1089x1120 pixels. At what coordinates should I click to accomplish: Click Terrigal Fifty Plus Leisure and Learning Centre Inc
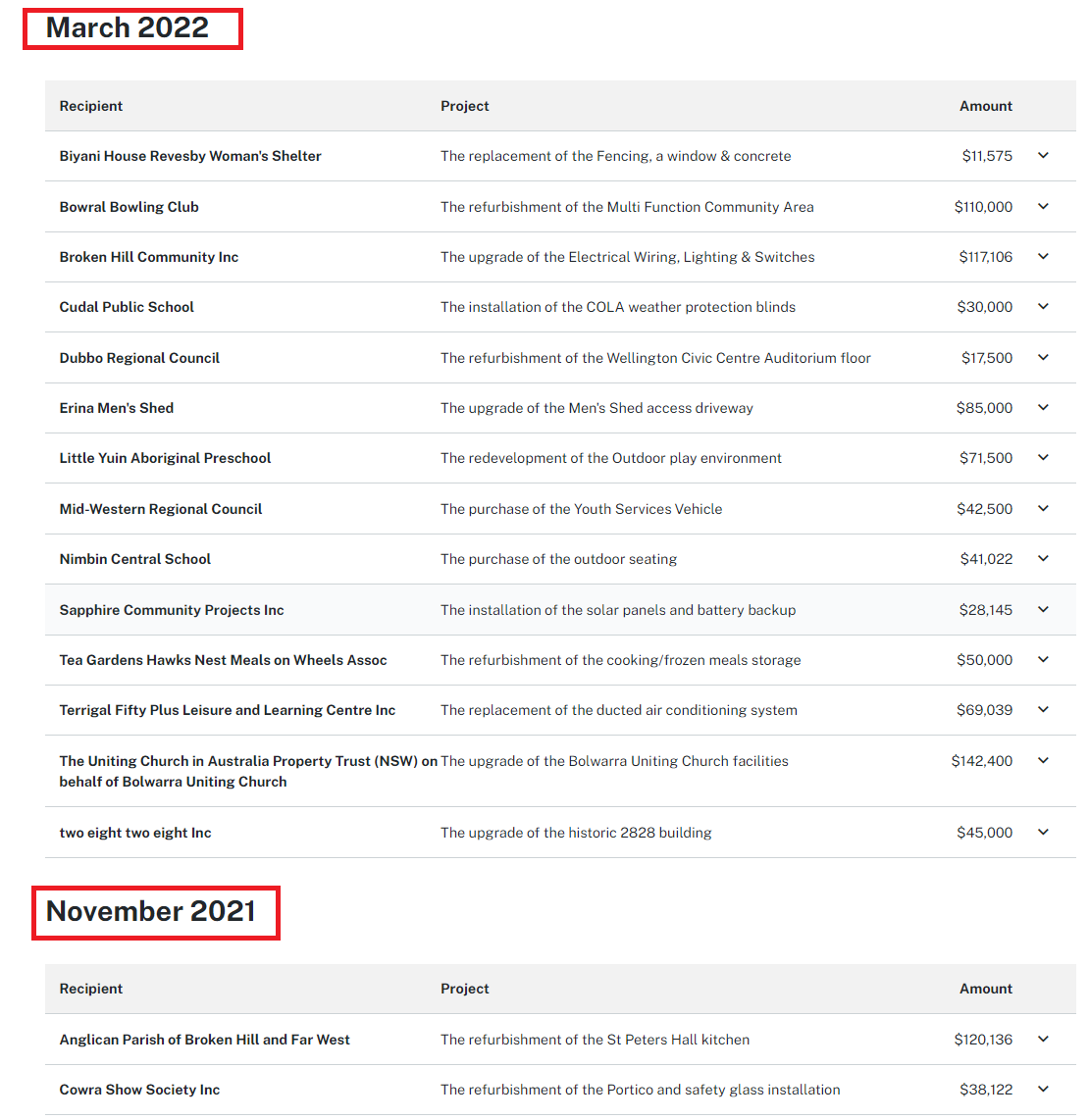[228, 709]
